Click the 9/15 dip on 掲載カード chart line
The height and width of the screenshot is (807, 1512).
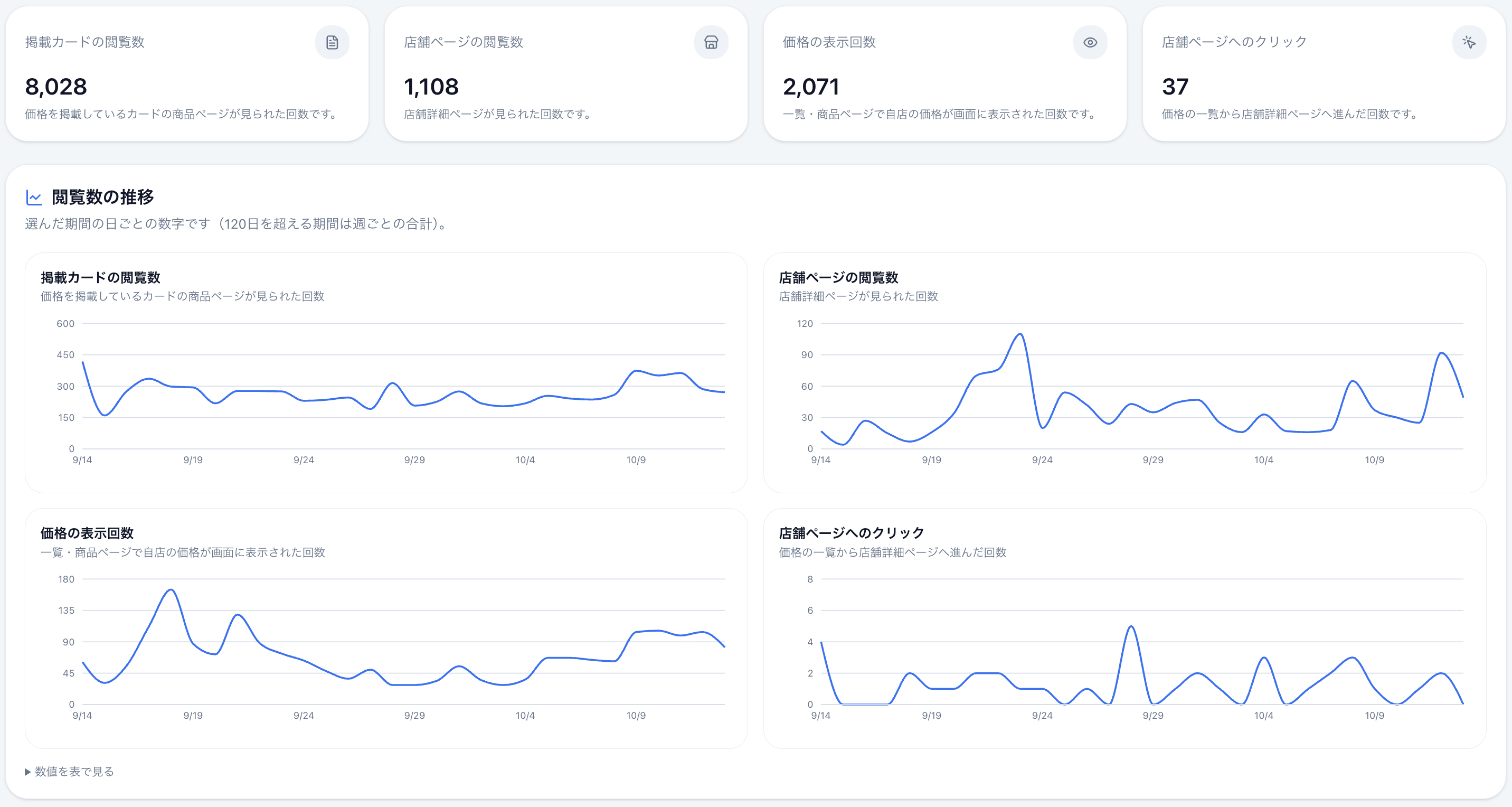[x=105, y=415]
